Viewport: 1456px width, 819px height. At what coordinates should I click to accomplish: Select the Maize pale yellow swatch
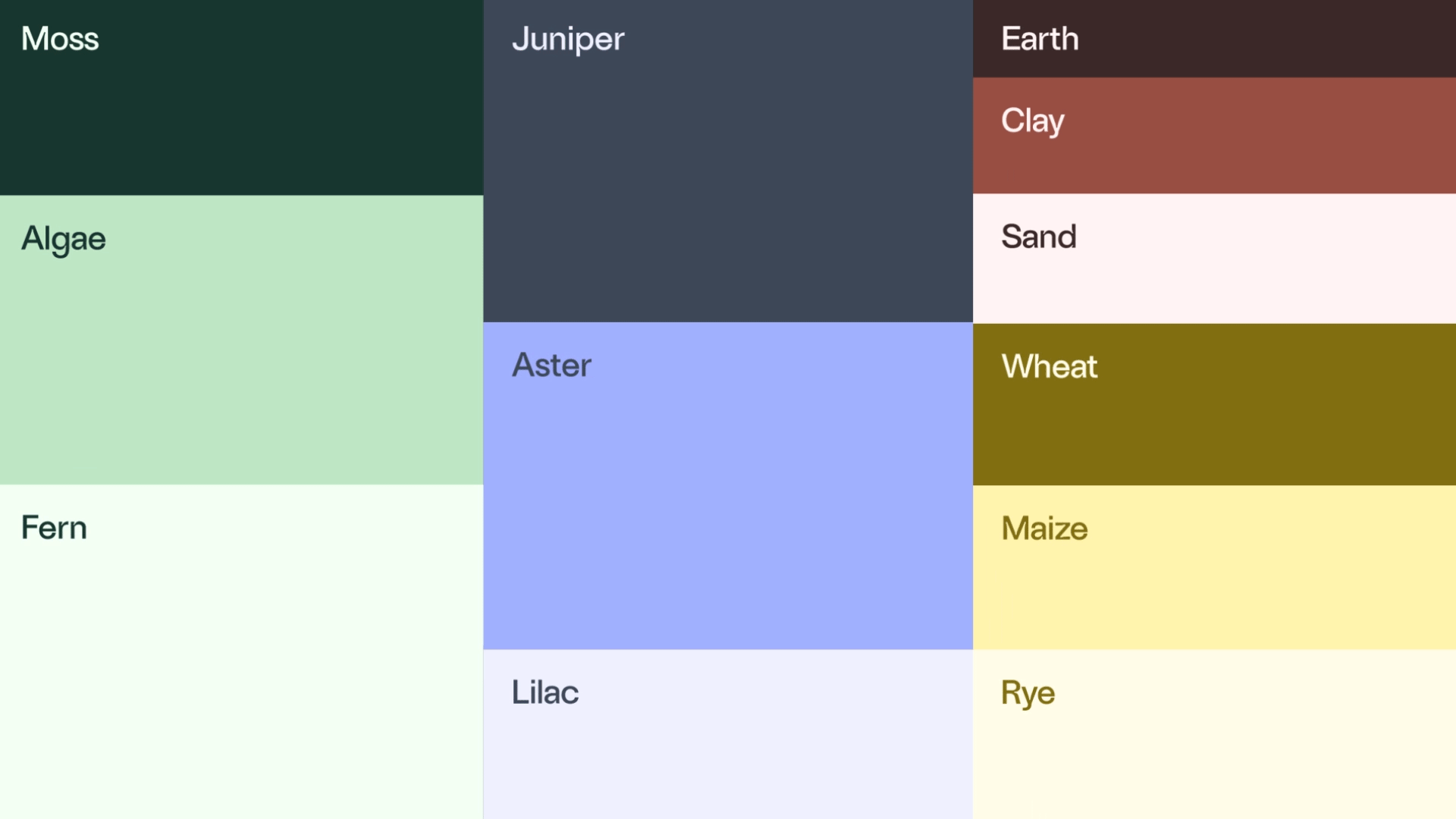tap(1214, 567)
